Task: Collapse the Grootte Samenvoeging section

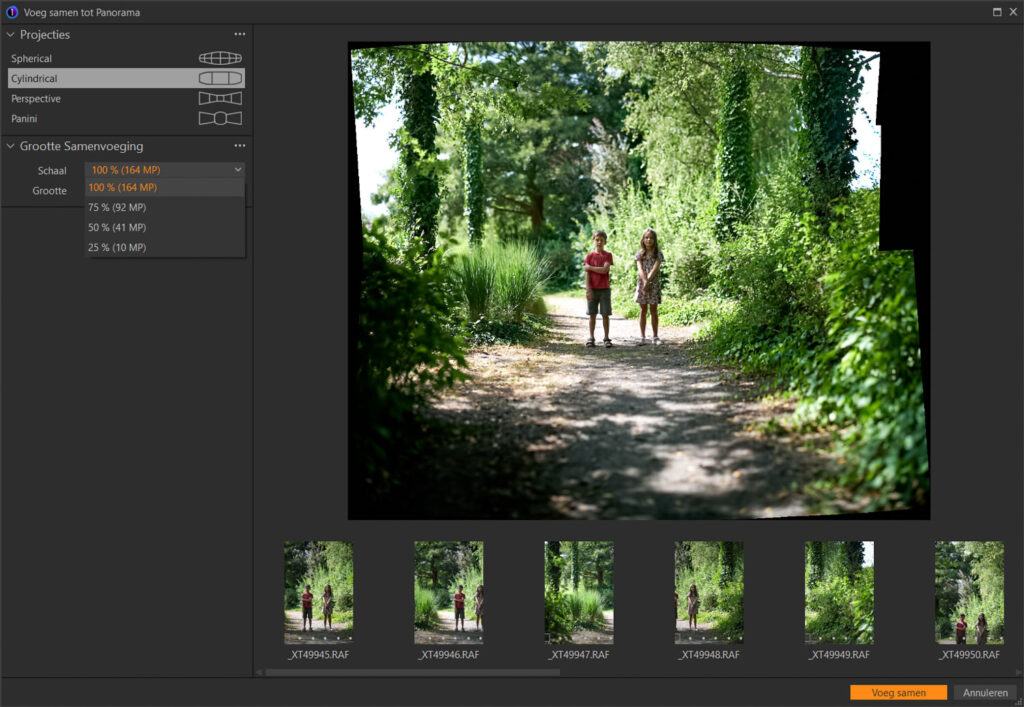Action: pos(10,146)
